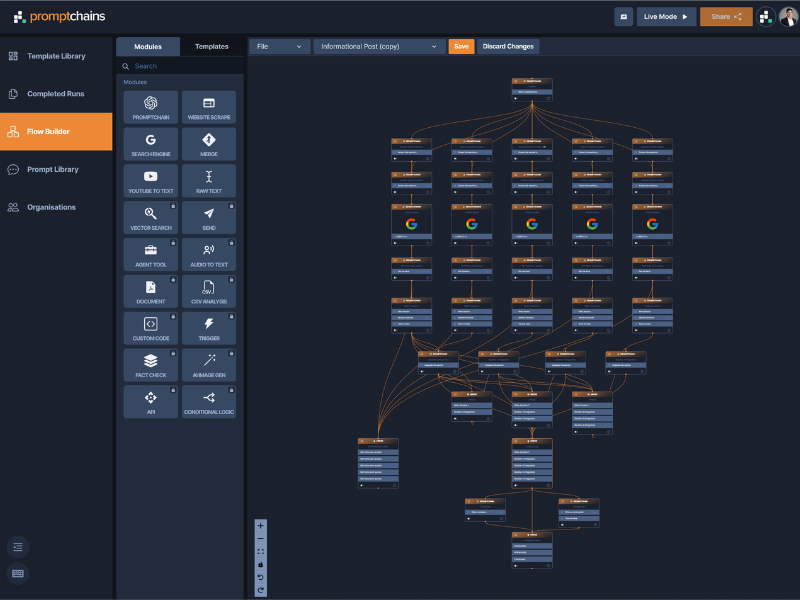Screen dimensions: 800x600
Task: Fit the flow to view
Action: pyautogui.click(x=261, y=552)
